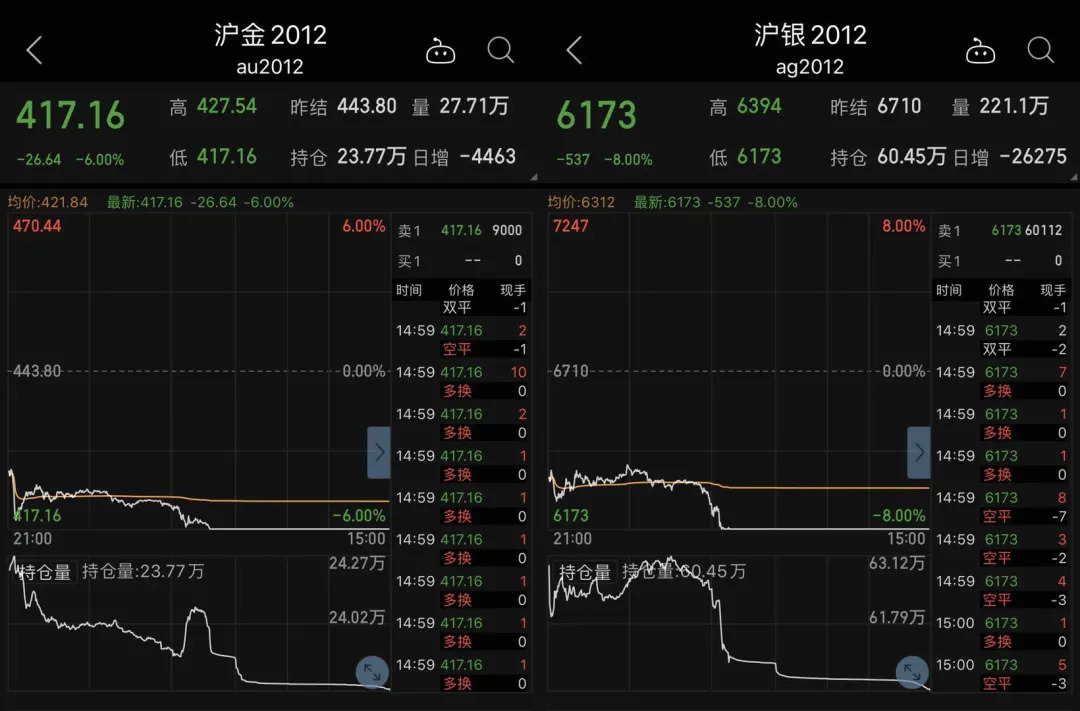
Task: Expand 沪金 chart to fullscreen
Action: (372, 672)
